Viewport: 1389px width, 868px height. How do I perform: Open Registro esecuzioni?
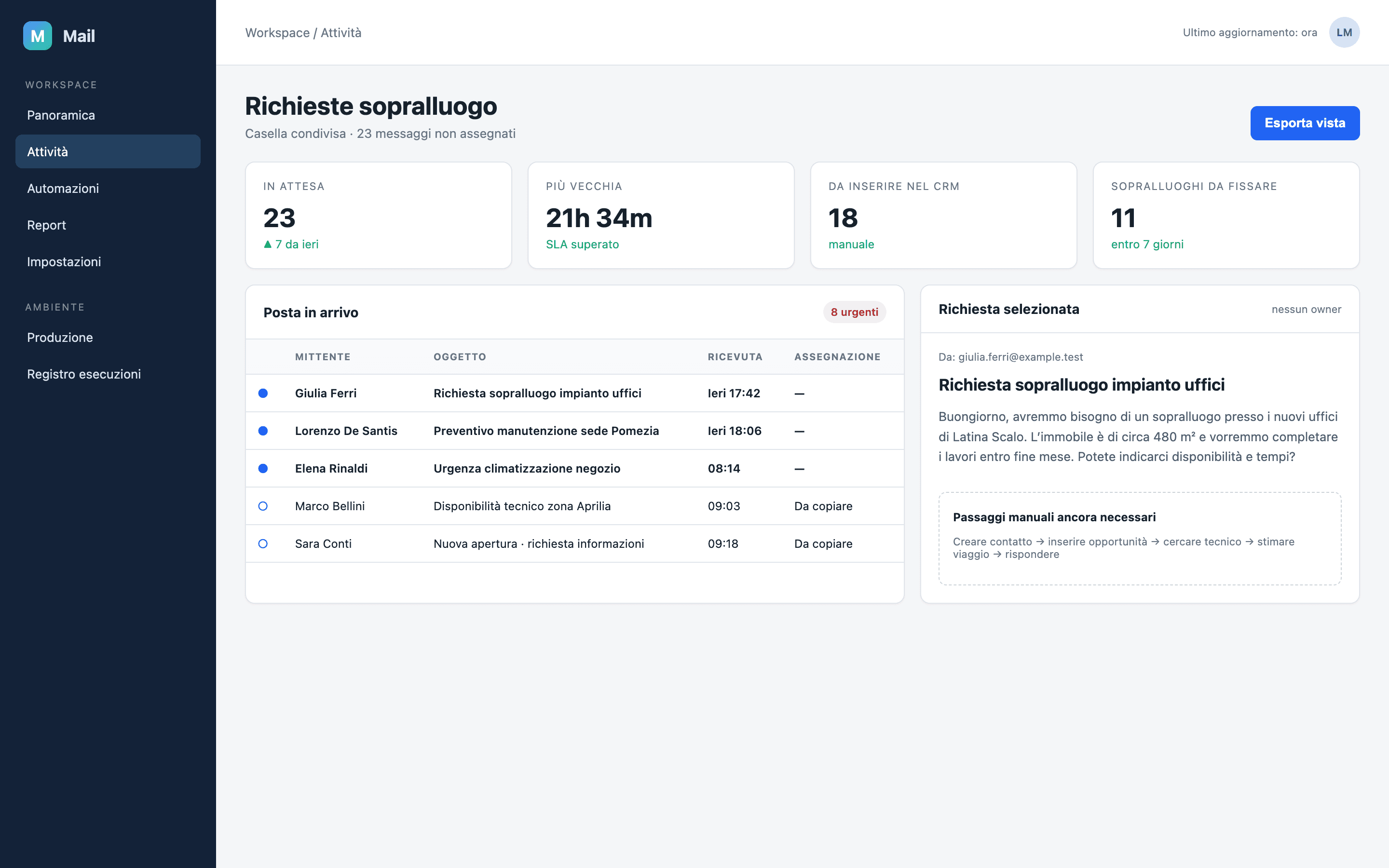[108, 374]
